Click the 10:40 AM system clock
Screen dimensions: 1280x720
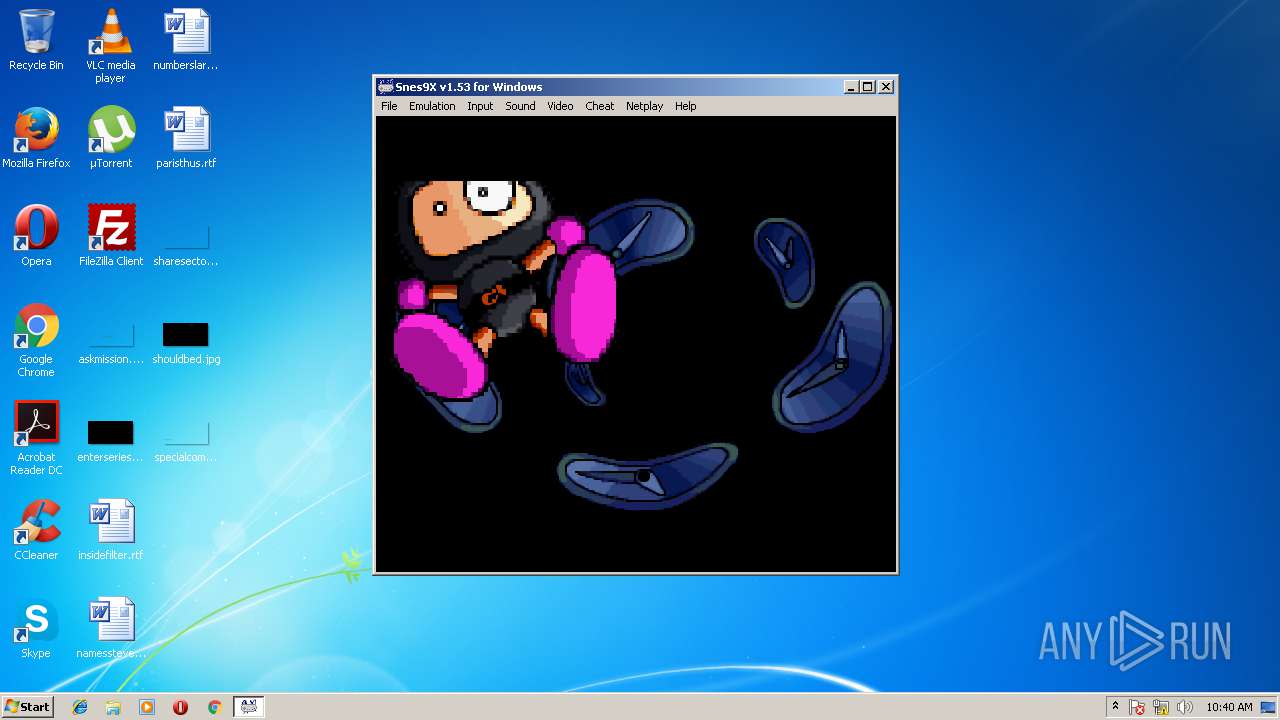[1229, 707]
